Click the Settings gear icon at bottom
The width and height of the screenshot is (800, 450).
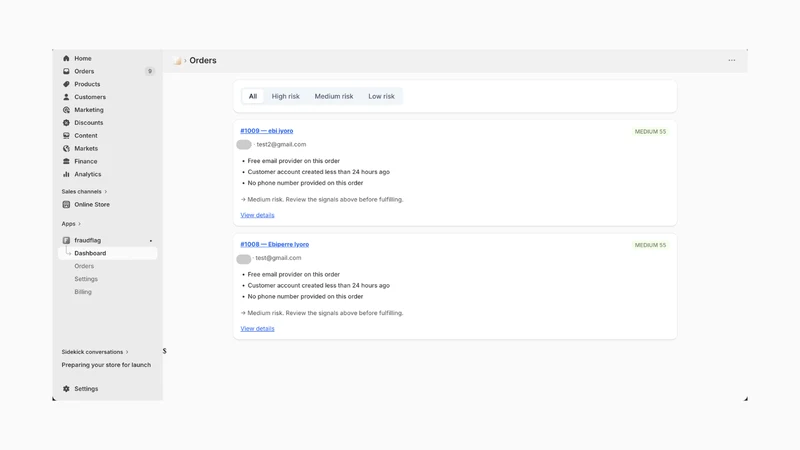tap(66, 389)
